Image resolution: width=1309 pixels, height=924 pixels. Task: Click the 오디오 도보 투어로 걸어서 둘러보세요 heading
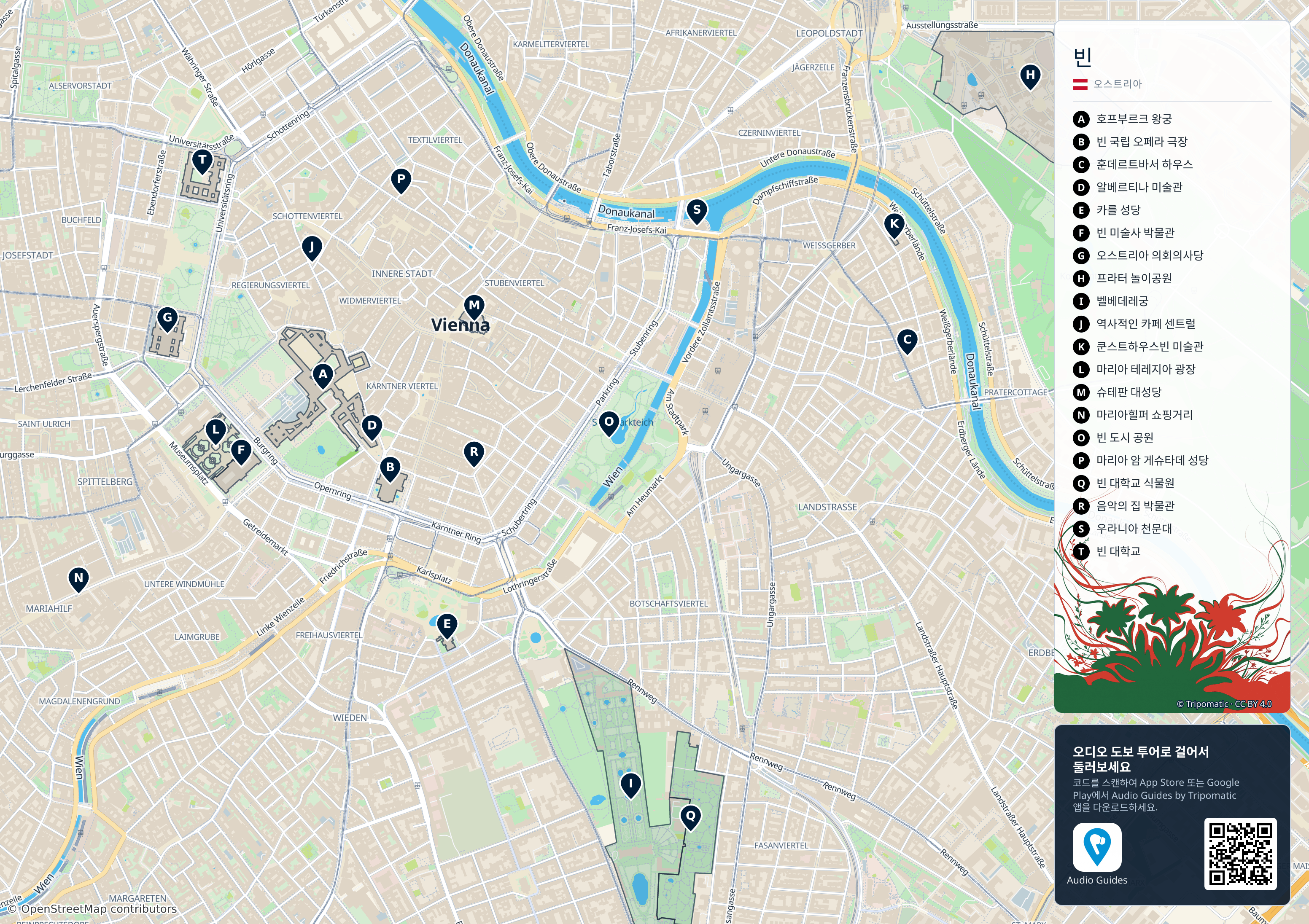coord(1140,759)
